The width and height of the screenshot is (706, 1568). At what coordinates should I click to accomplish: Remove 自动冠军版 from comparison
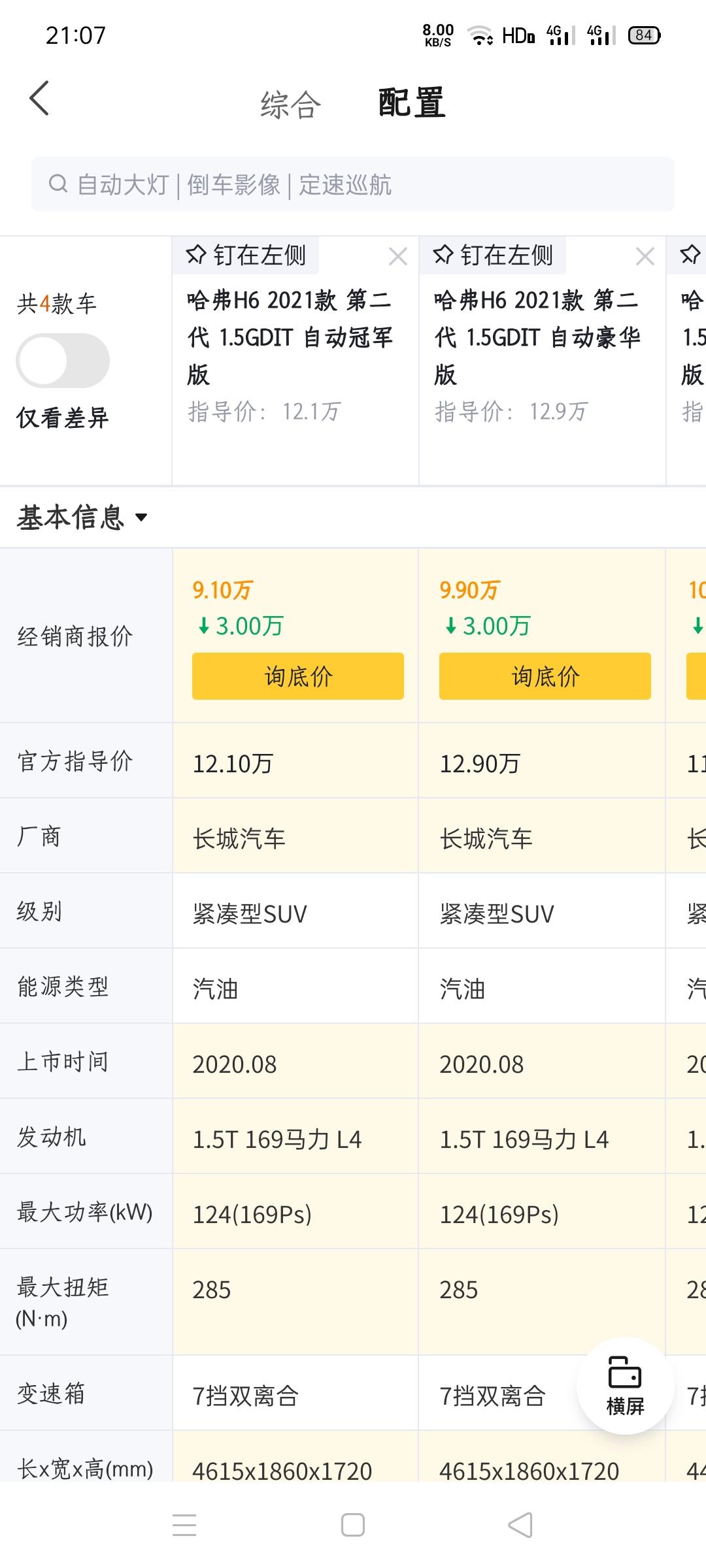pyautogui.click(x=397, y=256)
